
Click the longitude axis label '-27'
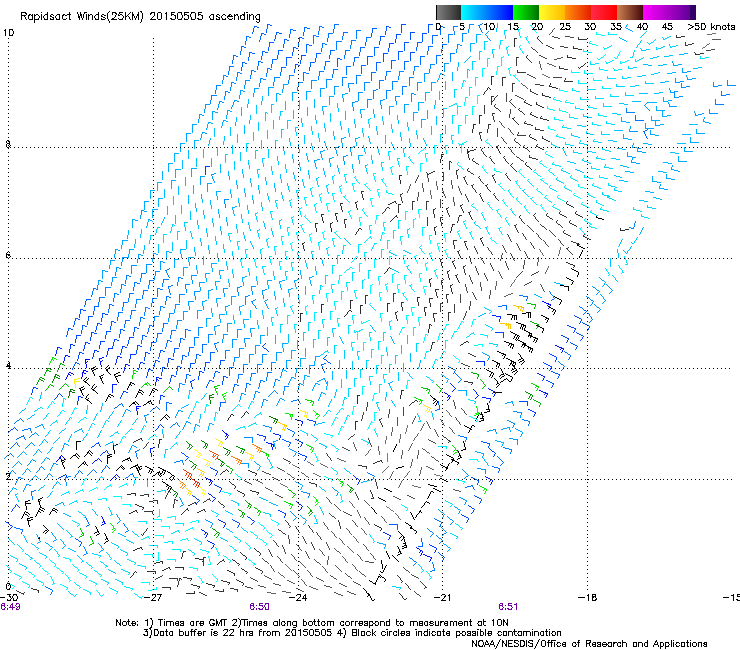pos(153,597)
